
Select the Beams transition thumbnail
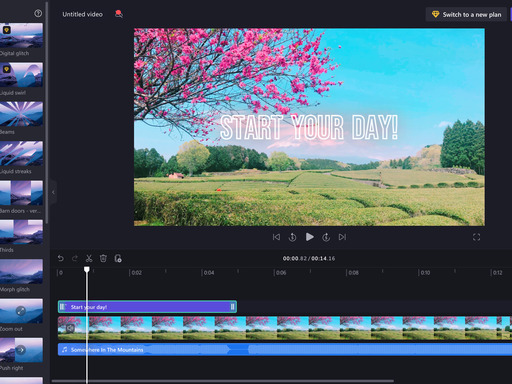click(x=21, y=114)
